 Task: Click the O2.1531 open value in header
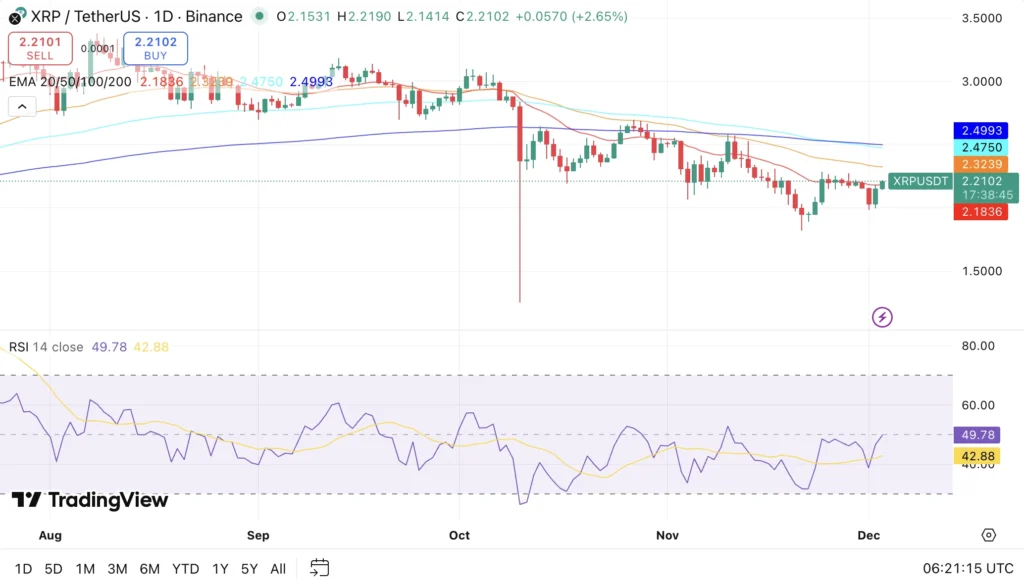[303, 16]
